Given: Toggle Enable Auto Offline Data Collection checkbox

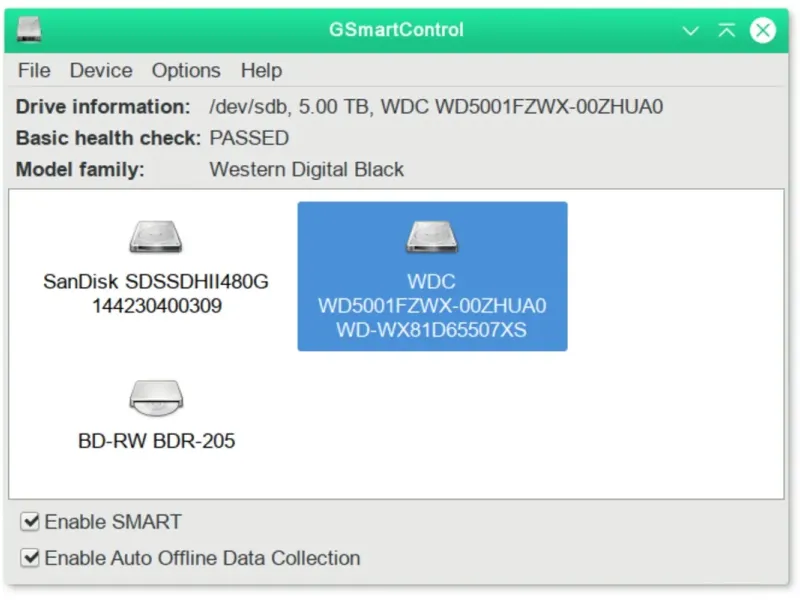Looking at the screenshot, I should pyautogui.click(x=30, y=558).
